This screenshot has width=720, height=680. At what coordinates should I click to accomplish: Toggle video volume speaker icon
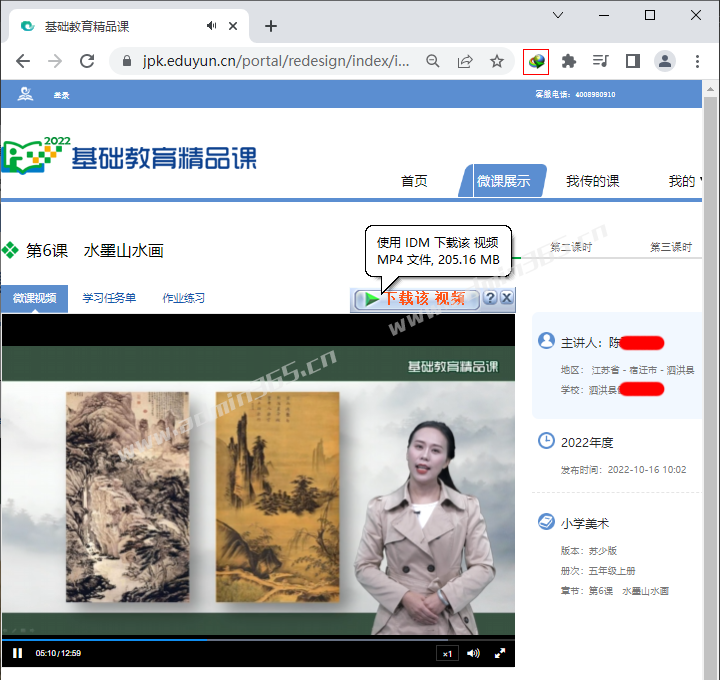(x=473, y=653)
